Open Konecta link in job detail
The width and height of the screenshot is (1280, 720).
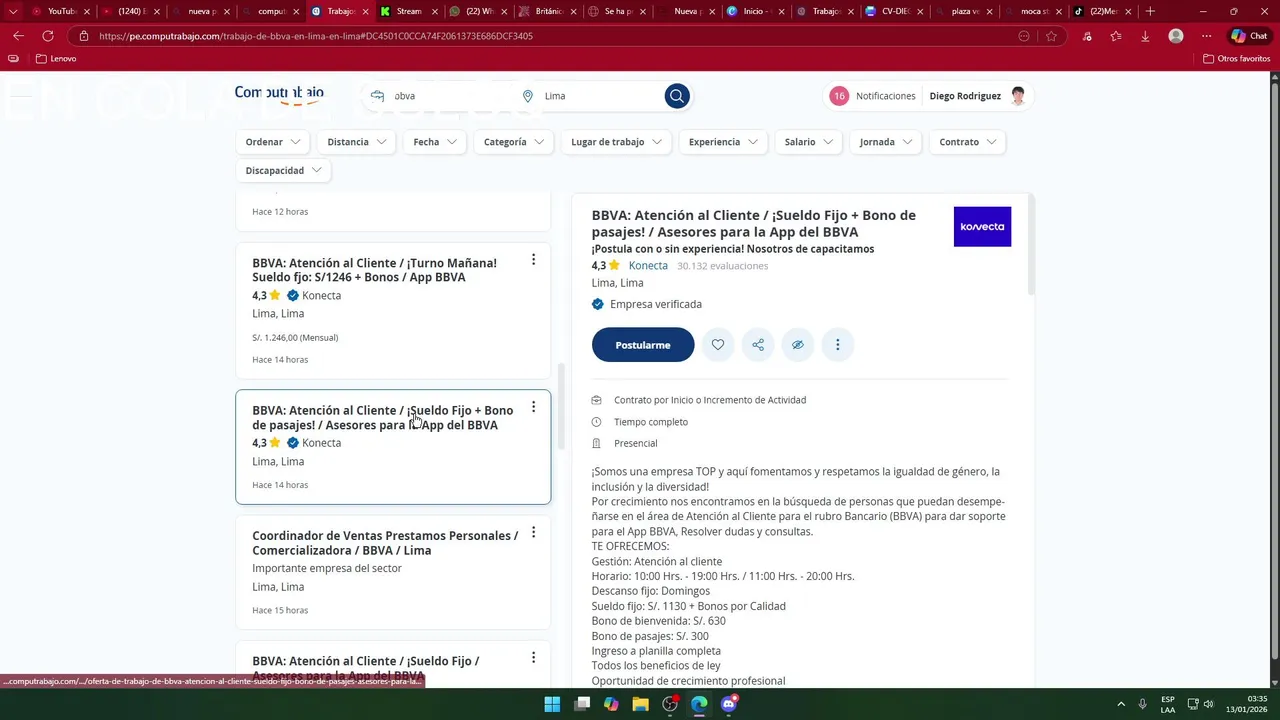coord(648,266)
